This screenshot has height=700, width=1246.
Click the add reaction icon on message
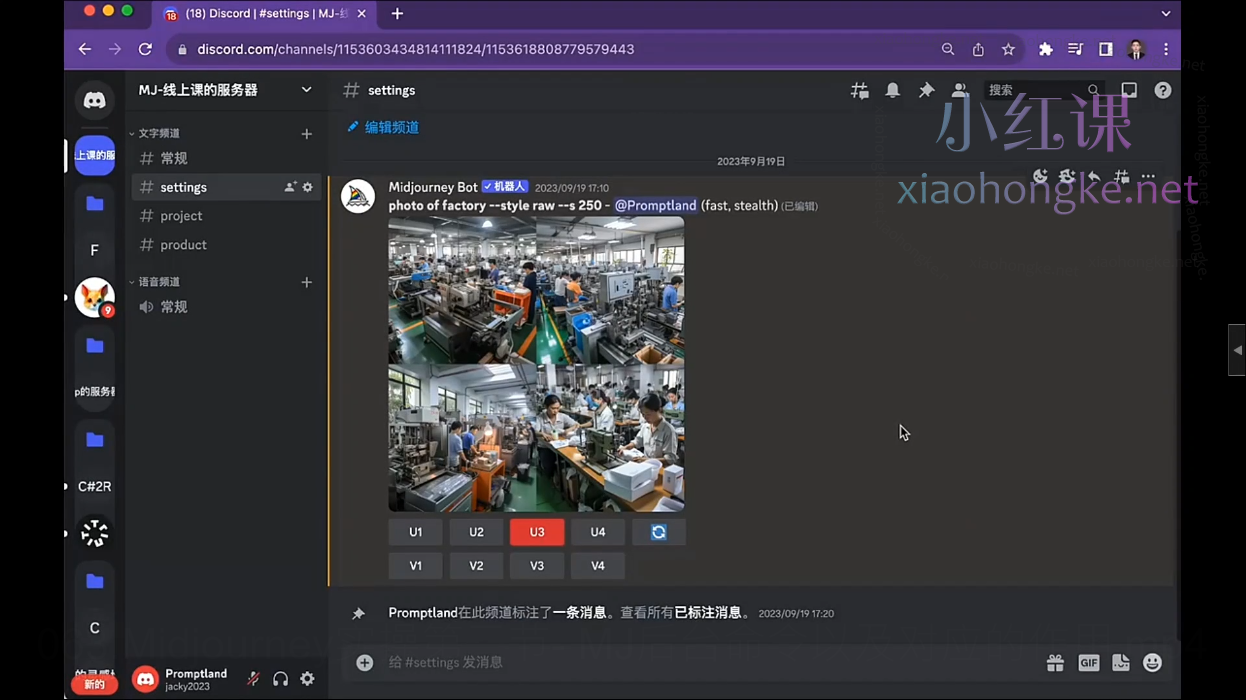click(x=1040, y=177)
